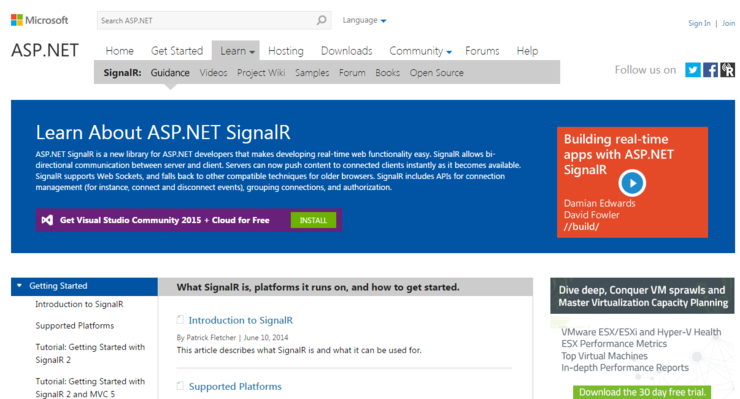Open the Language dropdown
Screen dimensions: 740x399
[x=364, y=20]
